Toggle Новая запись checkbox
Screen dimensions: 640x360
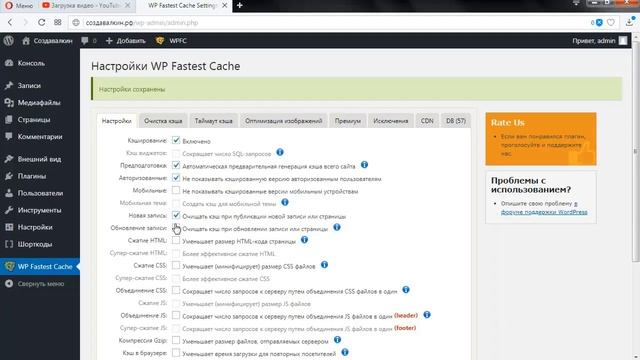[176, 215]
